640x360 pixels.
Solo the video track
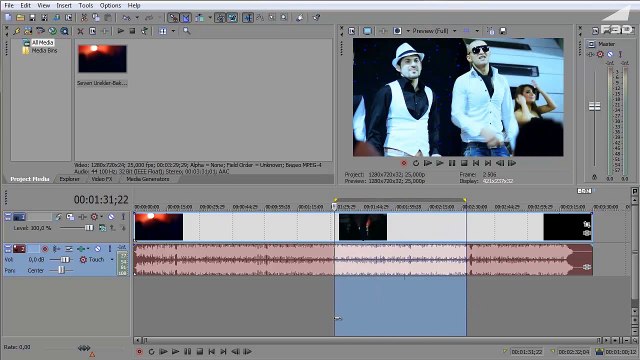pyautogui.click(x=123, y=217)
